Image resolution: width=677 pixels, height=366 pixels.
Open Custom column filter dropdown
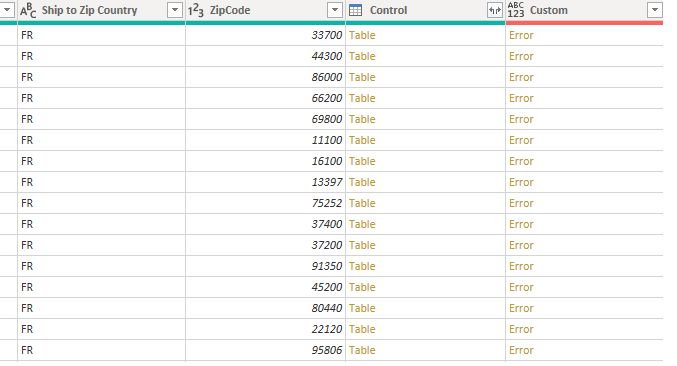pos(655,10)
